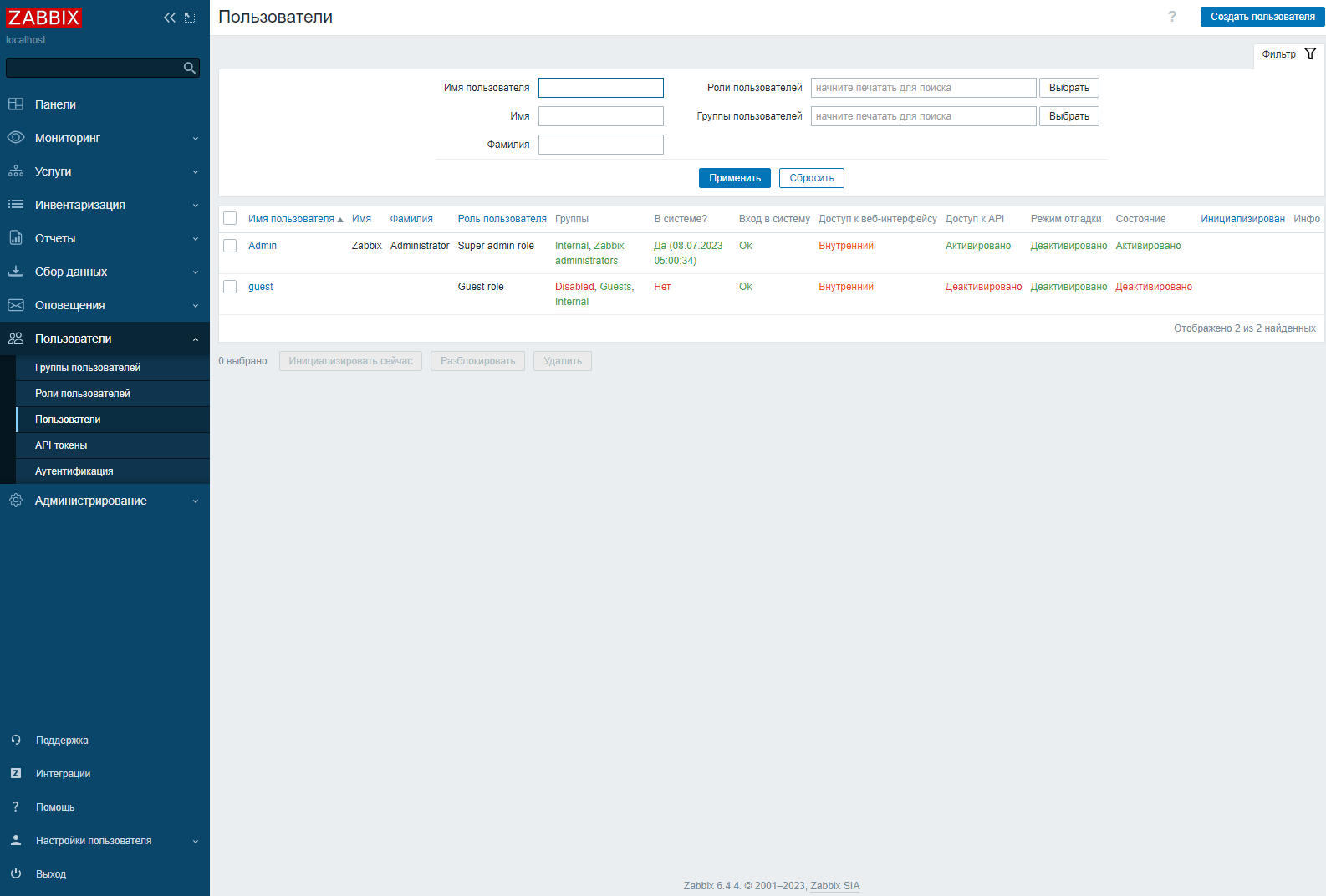Click the Создать пользователя button

coord(1262,17)
